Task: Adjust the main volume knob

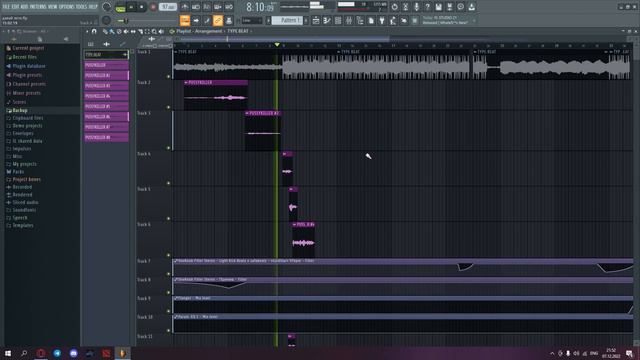Action: point(106,7)
